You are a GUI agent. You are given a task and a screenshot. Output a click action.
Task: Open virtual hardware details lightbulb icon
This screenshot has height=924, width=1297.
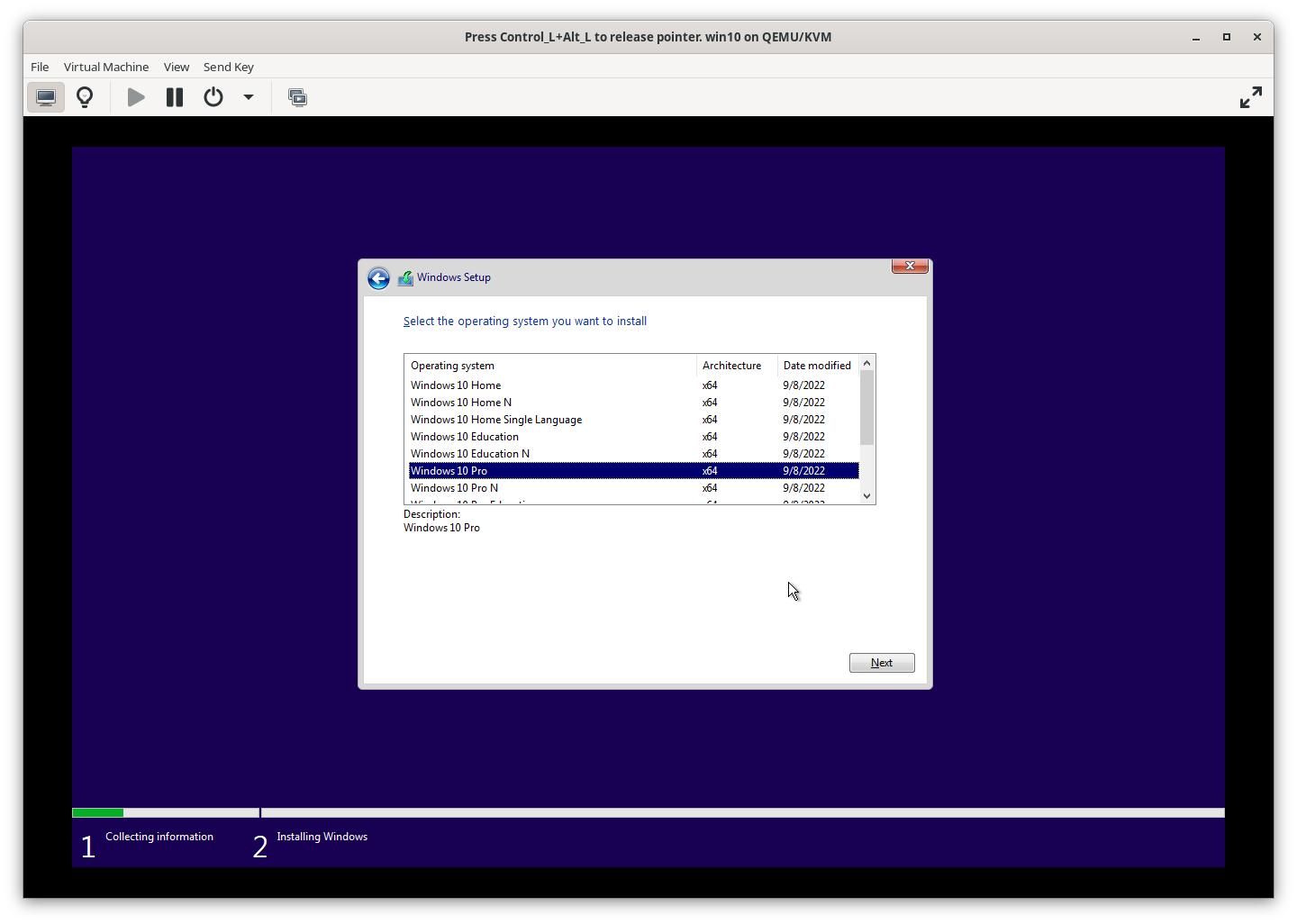tap(85, 97)
